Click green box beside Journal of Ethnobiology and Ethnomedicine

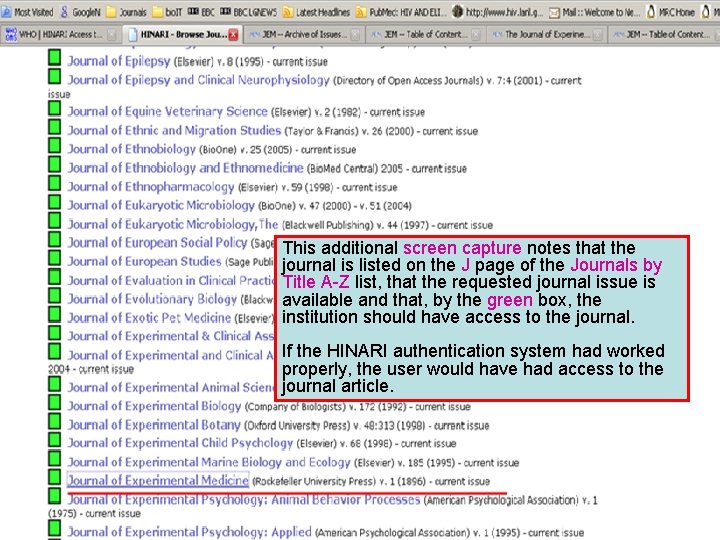55,164
